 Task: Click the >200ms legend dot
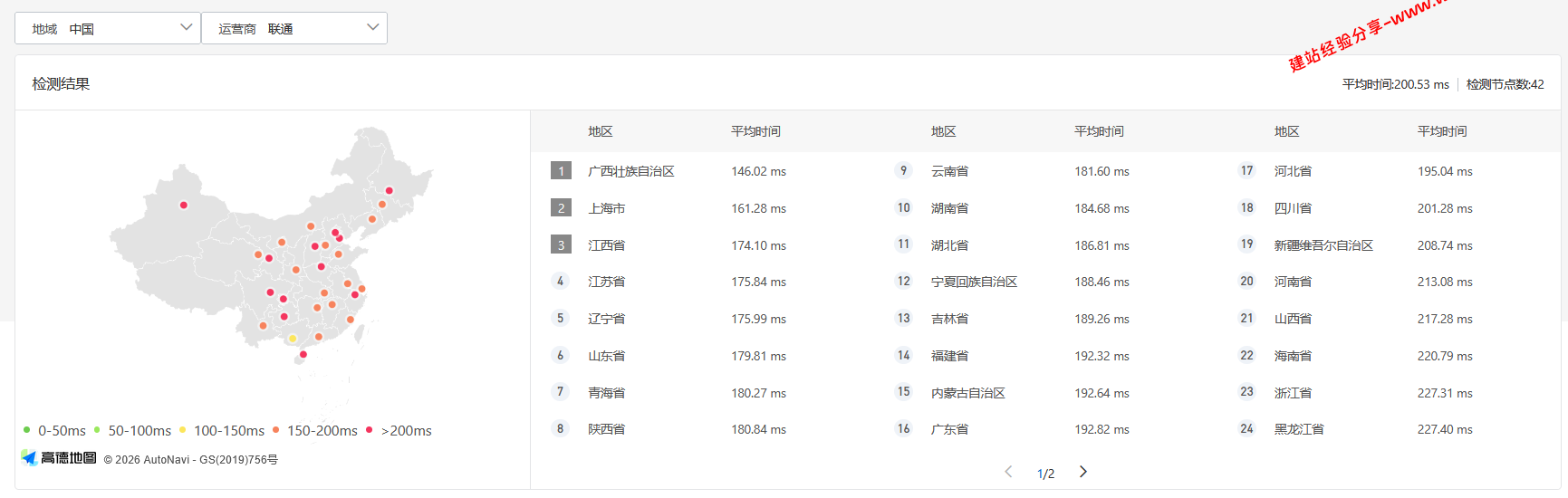pos(369,430)
